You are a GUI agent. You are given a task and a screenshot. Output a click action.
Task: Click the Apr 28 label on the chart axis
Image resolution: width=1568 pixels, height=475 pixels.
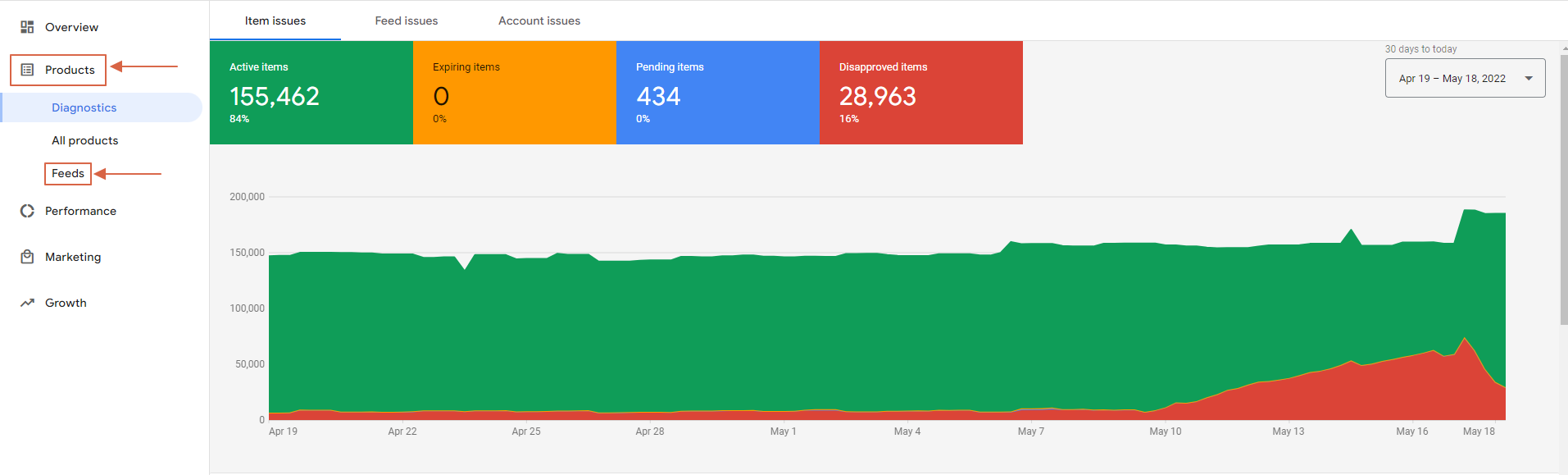(650, 432)
